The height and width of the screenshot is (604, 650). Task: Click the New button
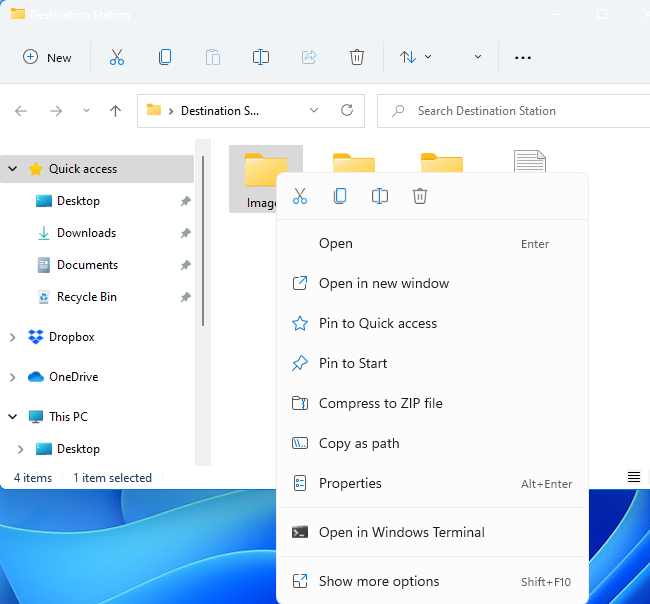pyautogui.click(x=48, y=58)
